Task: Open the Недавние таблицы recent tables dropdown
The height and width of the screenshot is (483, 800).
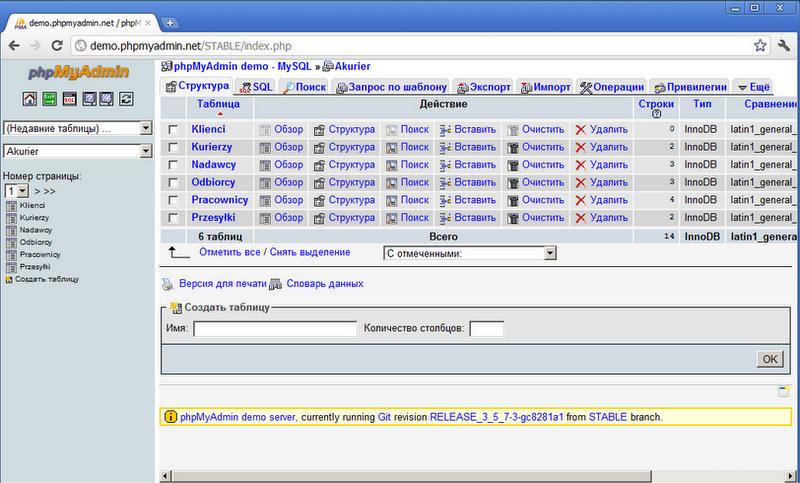Action: pyautogui.click(x=78, y=129)
